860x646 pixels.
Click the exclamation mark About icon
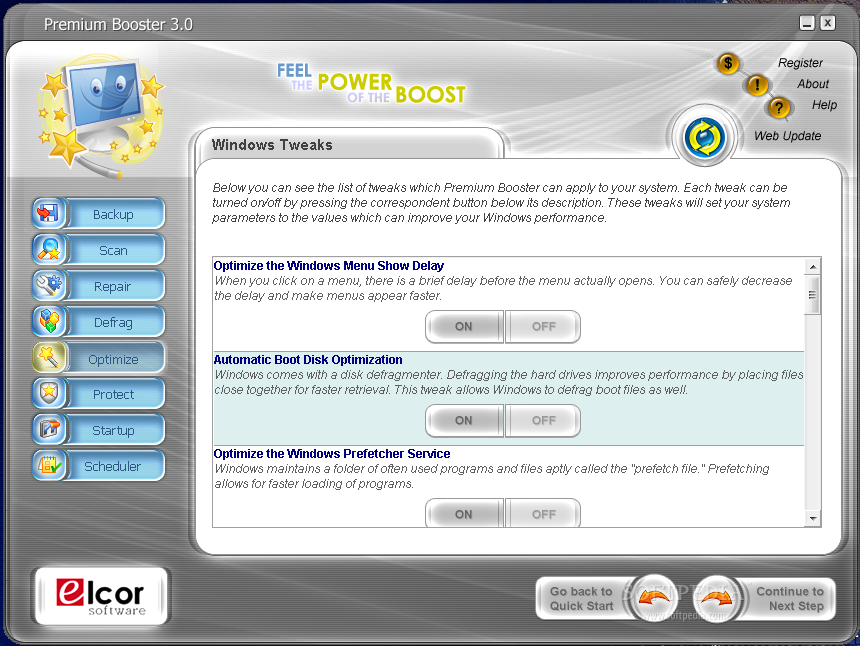point(757,85)
